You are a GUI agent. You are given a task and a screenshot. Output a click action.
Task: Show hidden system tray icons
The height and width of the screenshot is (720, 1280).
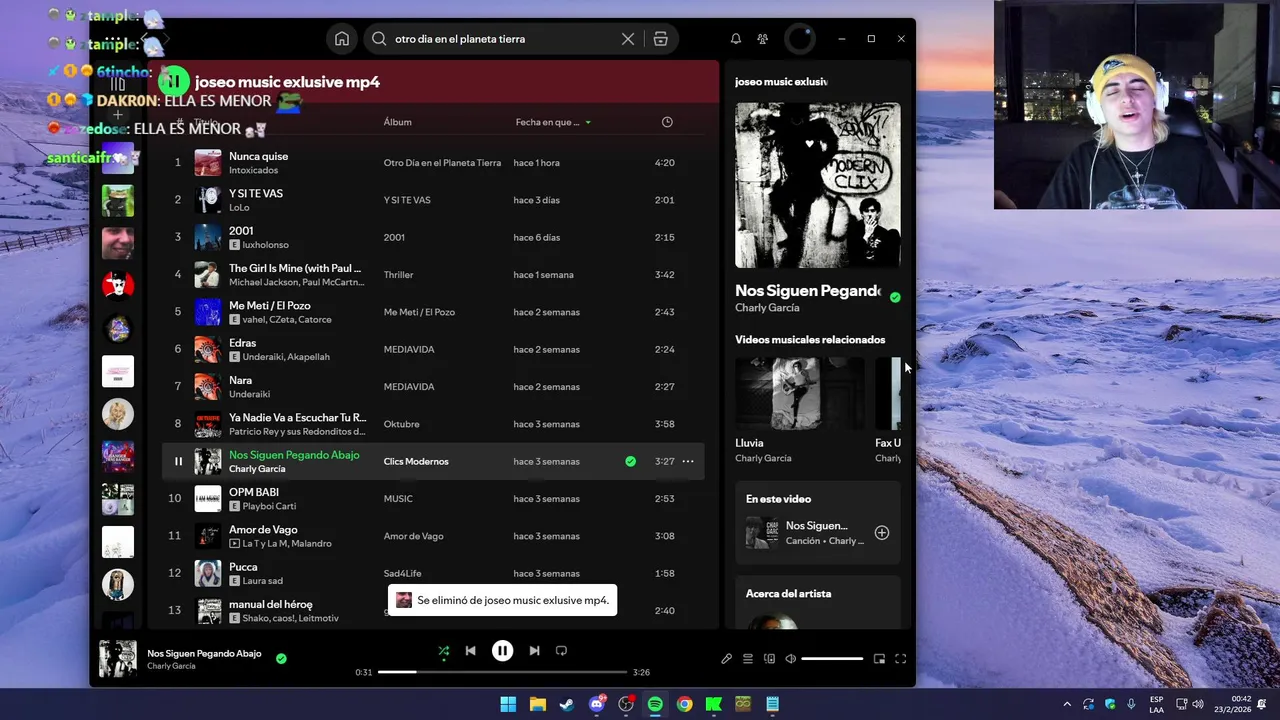tap(1067, 704)
